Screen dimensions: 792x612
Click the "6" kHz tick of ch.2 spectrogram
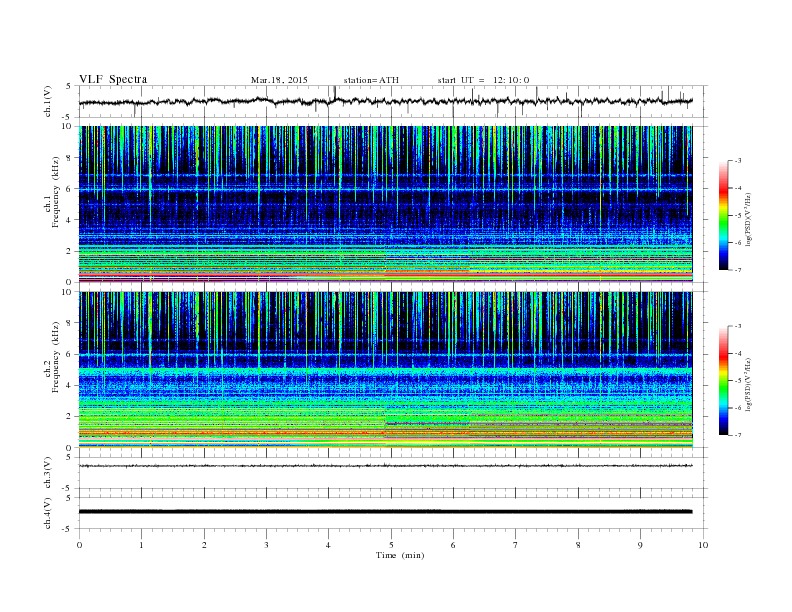70,354
